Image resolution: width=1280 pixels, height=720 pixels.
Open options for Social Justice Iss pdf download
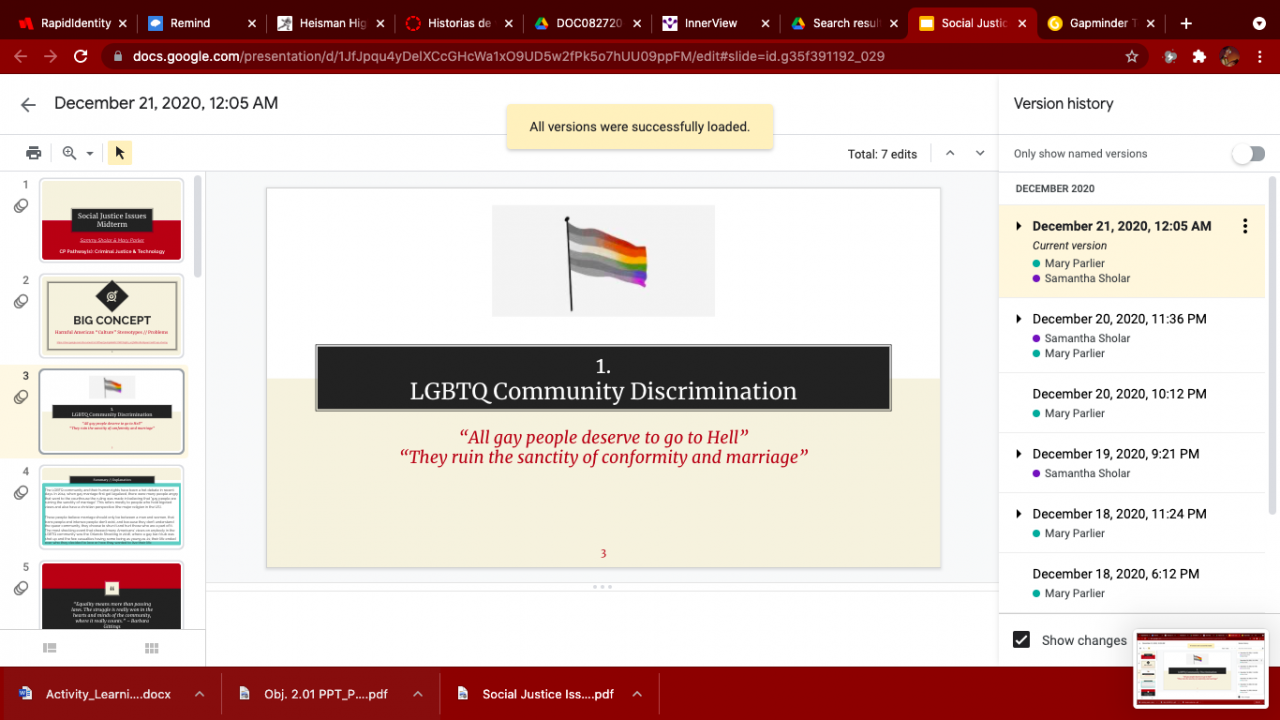[x=636, y=694]
